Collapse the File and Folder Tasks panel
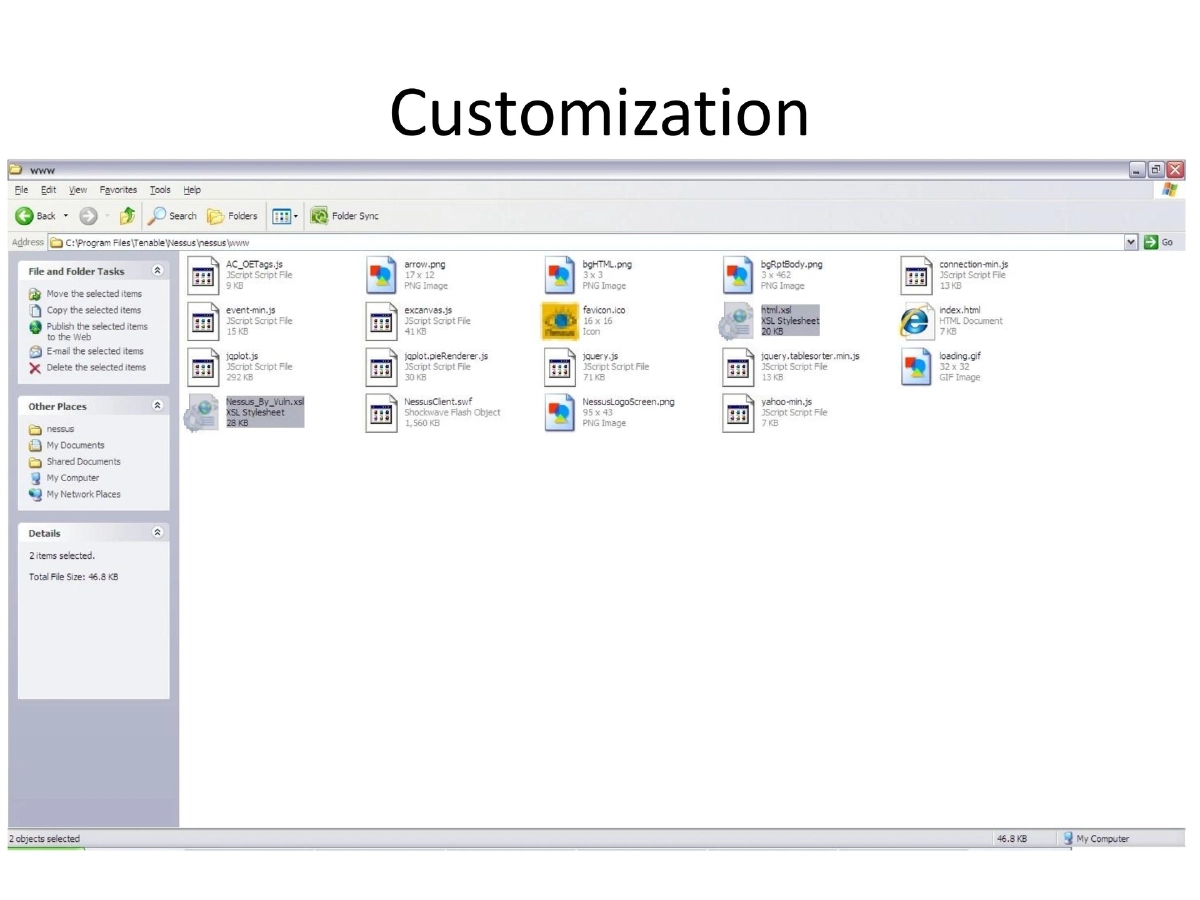 pos(157,271)
